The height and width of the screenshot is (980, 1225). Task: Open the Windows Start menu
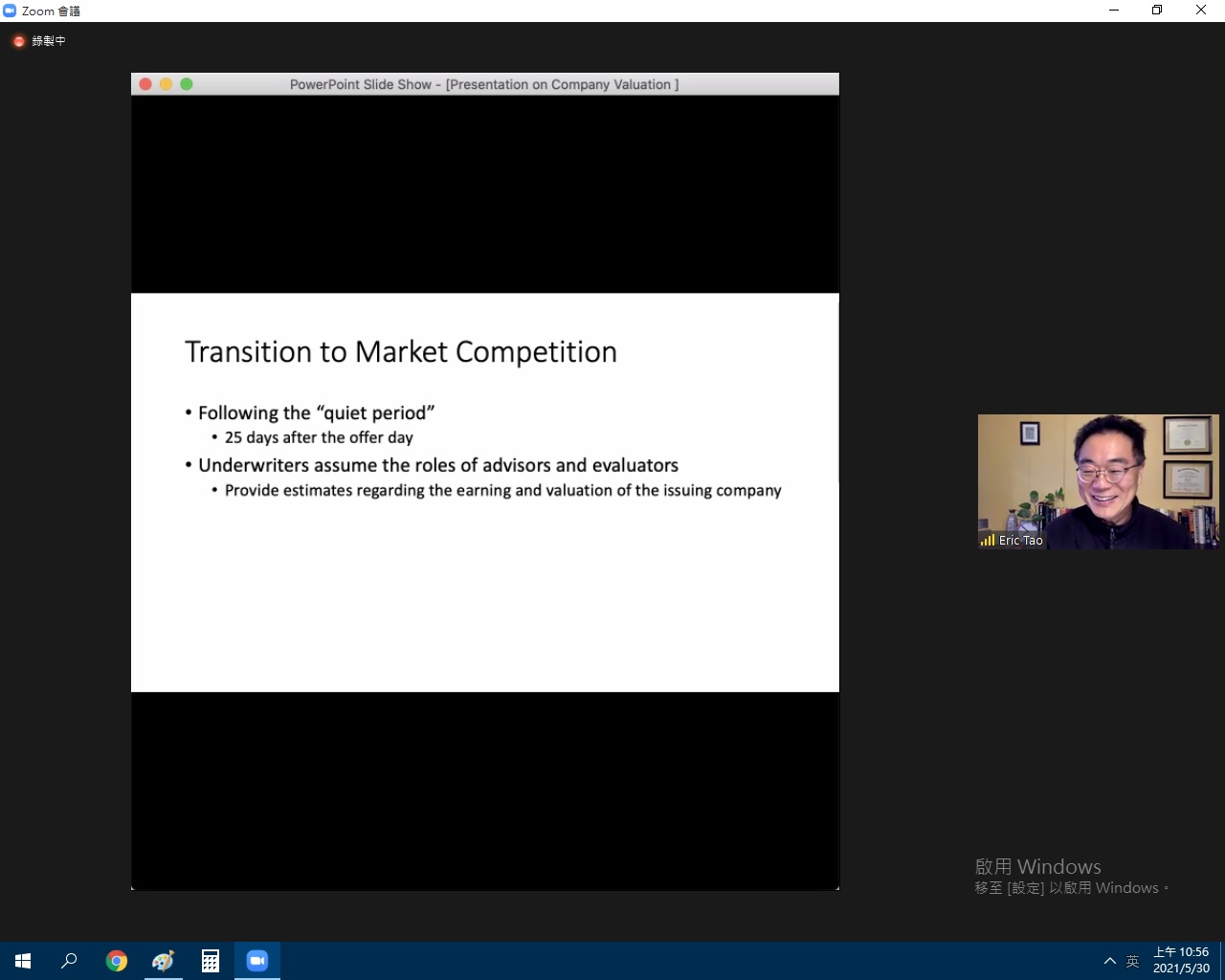tap(23, 961)
